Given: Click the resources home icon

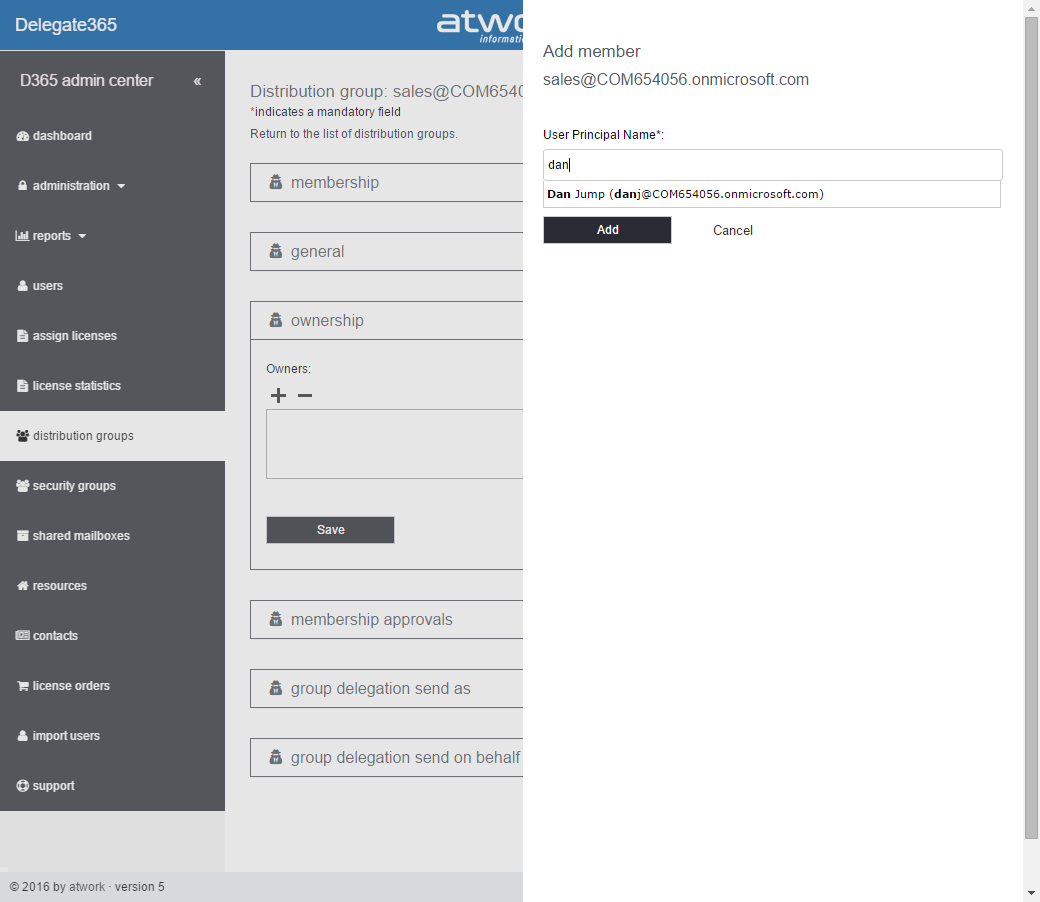Looking at the screenshot, I should coord(23,586).
